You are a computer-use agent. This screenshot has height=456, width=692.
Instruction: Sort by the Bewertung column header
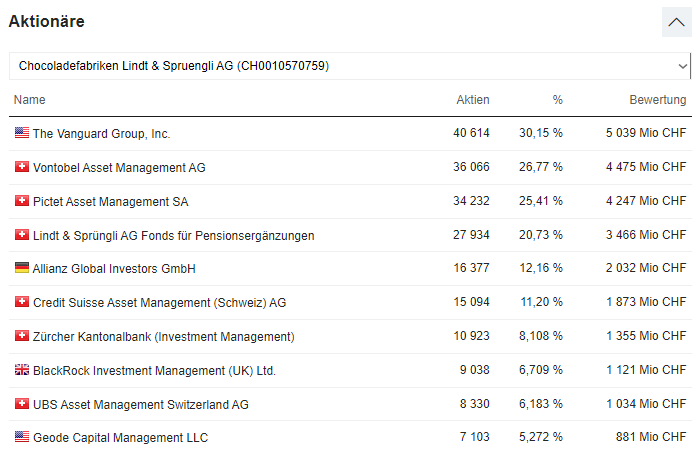click(657, 100)
